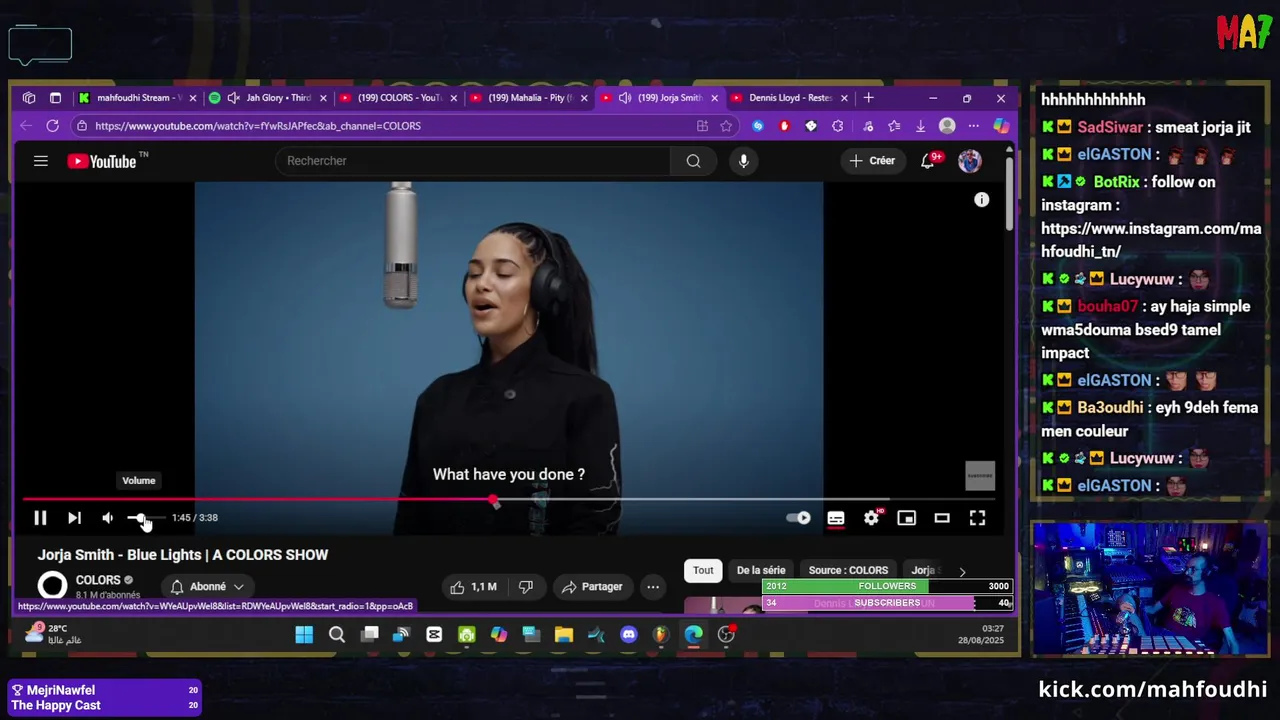Open the more actions ellipsis menu

coord(653,587)
